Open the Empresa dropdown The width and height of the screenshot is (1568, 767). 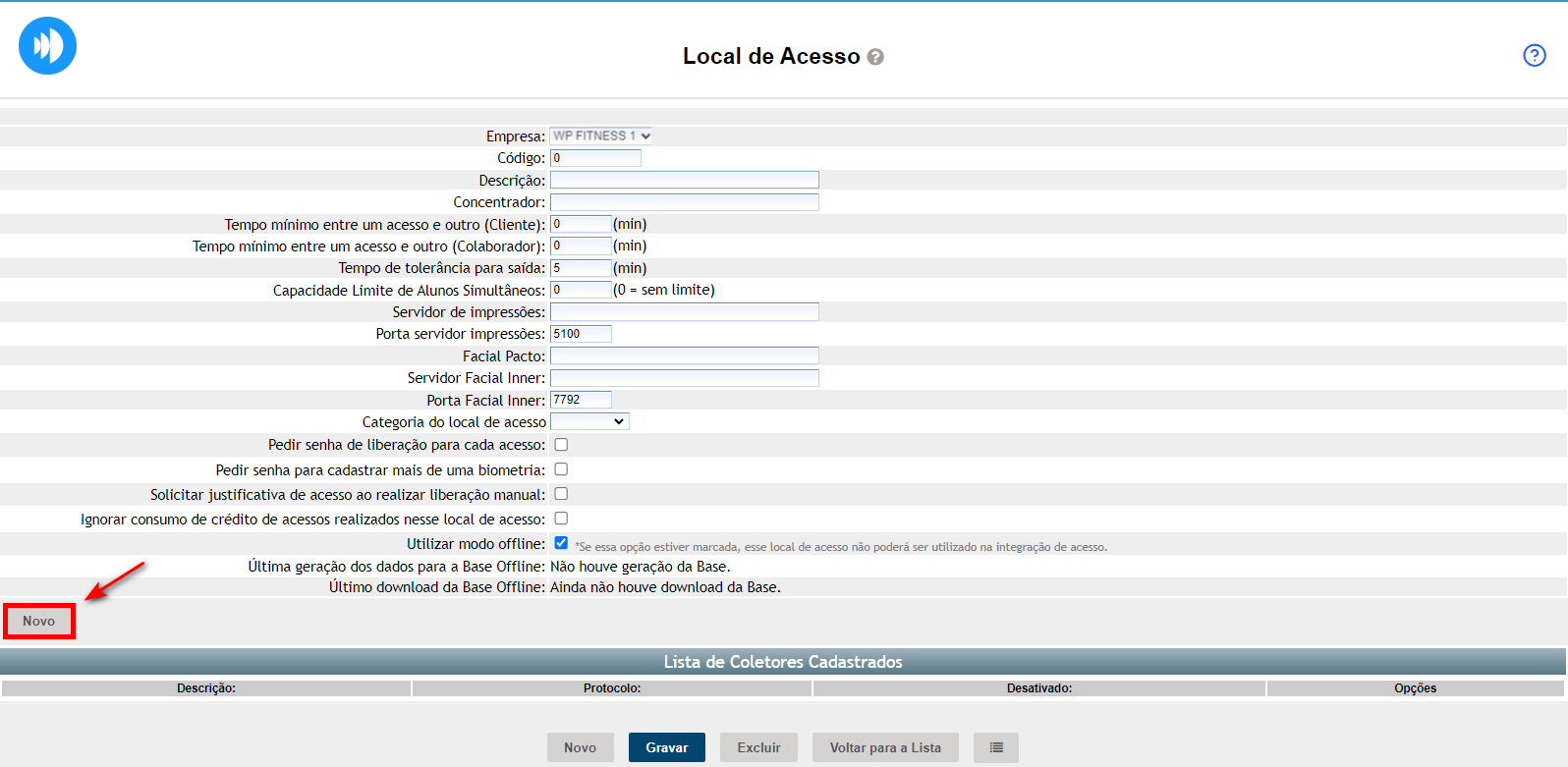(x=601, y=136)
